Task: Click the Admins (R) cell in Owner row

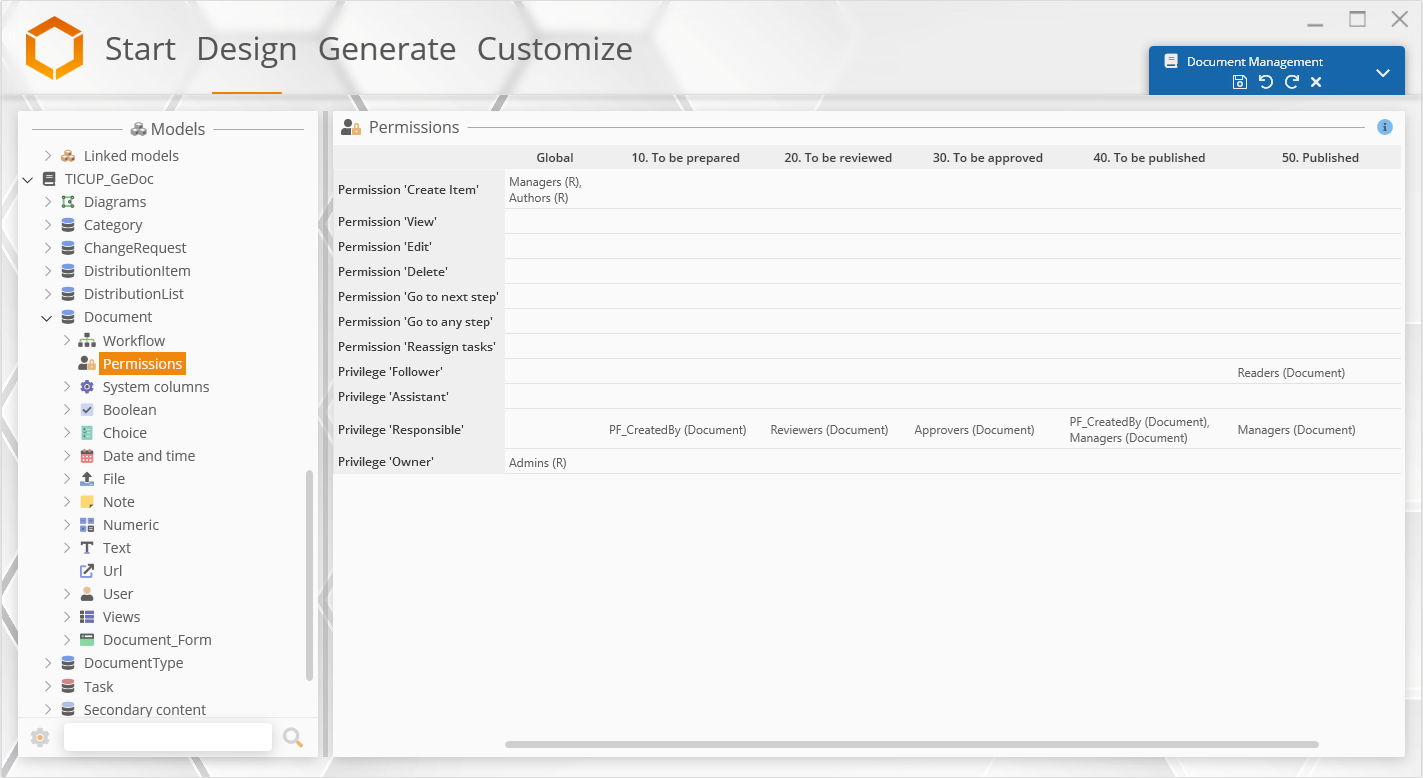Action: point(538,463)
